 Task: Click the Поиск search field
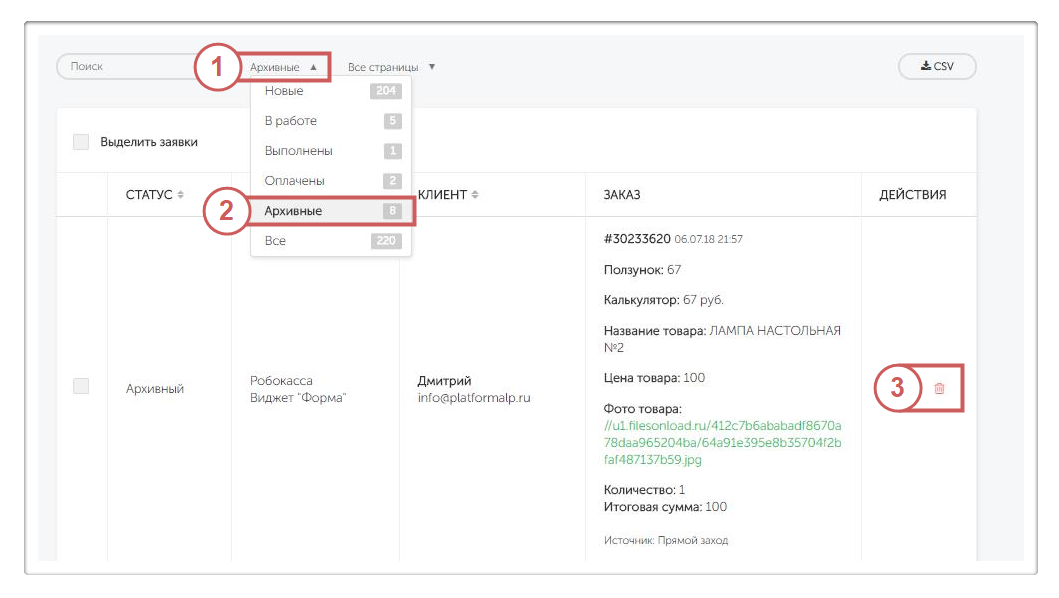125,67
